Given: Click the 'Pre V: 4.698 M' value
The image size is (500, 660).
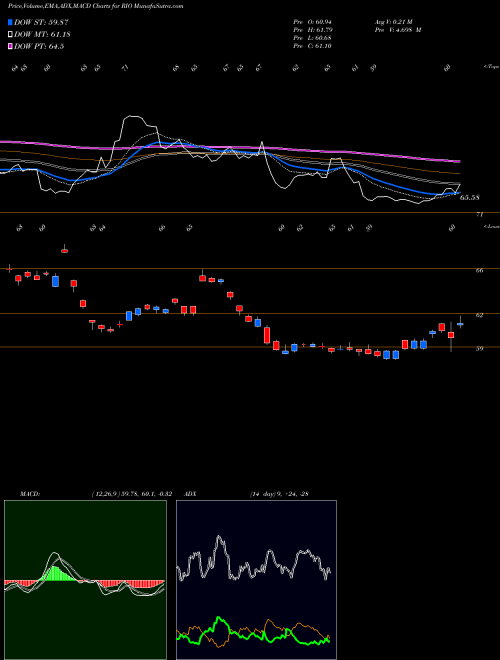Looking at the screenshot, I should point(398,30).
